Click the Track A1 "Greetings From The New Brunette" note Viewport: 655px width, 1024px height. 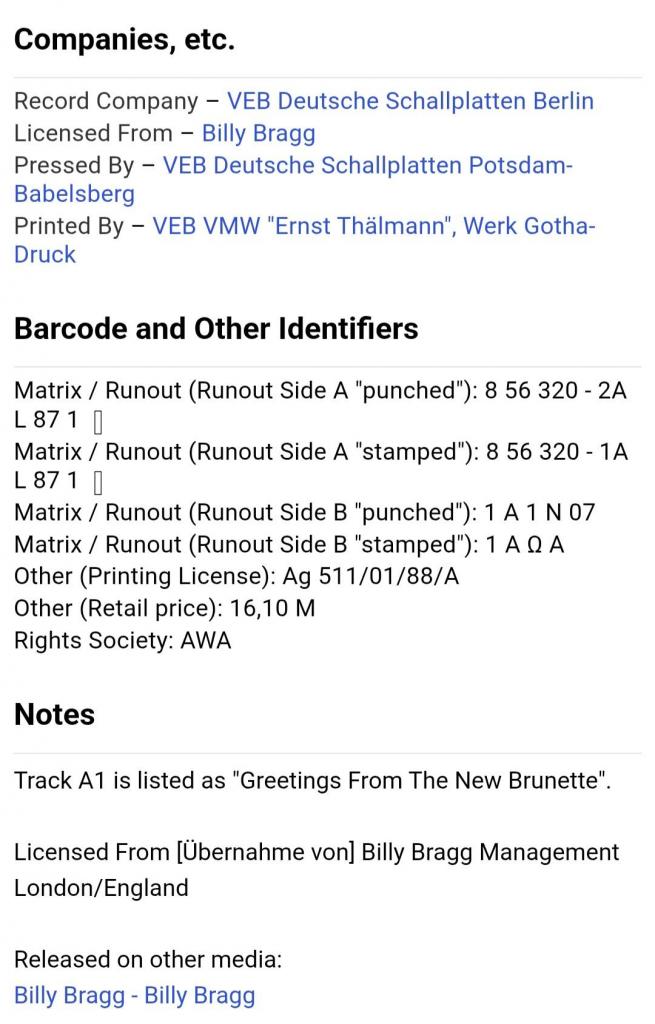[x=312, y=780]
